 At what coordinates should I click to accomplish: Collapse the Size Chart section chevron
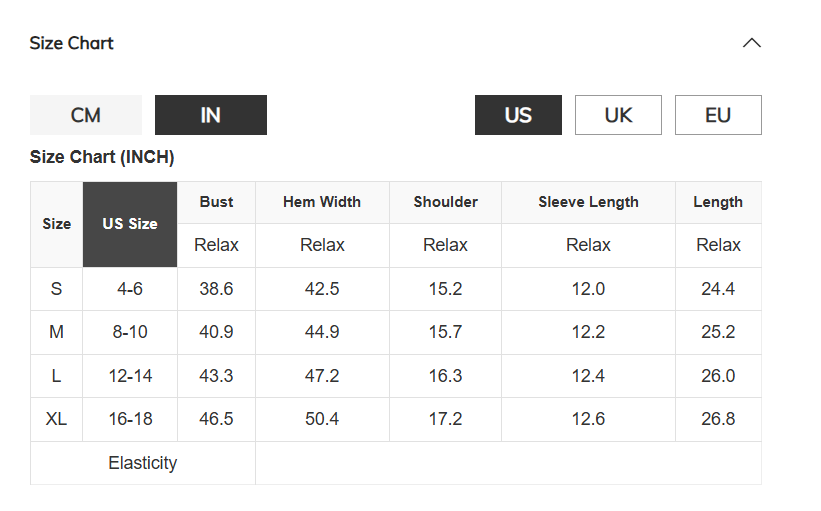point(751,43)
